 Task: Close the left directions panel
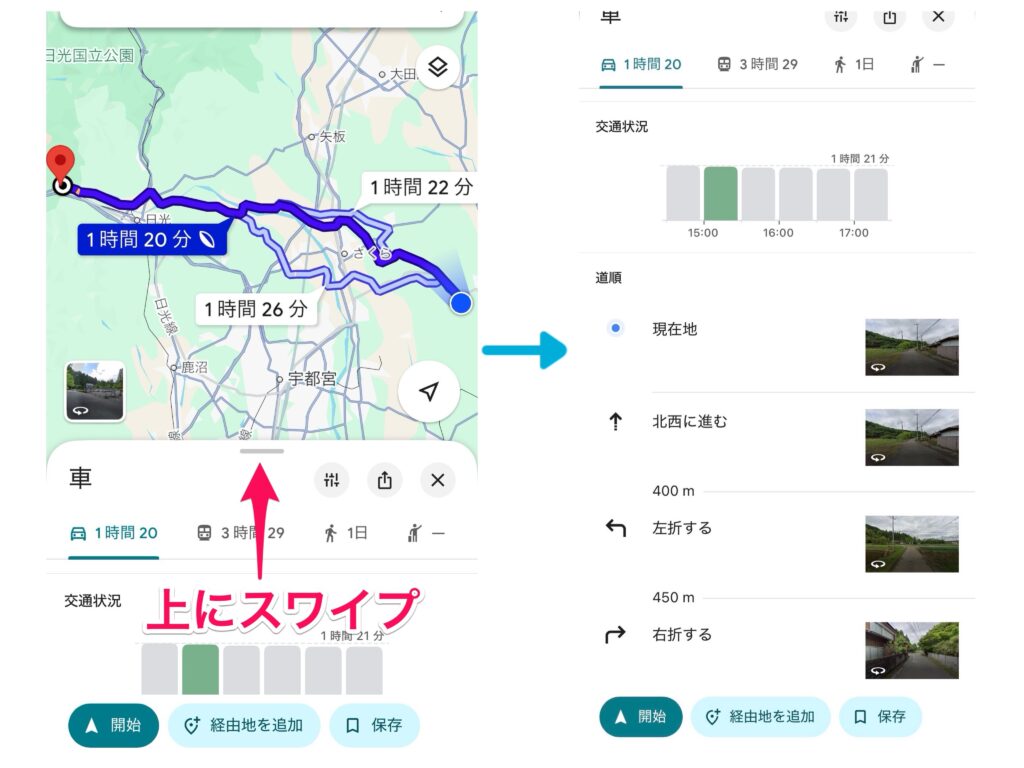pos(437,480)
